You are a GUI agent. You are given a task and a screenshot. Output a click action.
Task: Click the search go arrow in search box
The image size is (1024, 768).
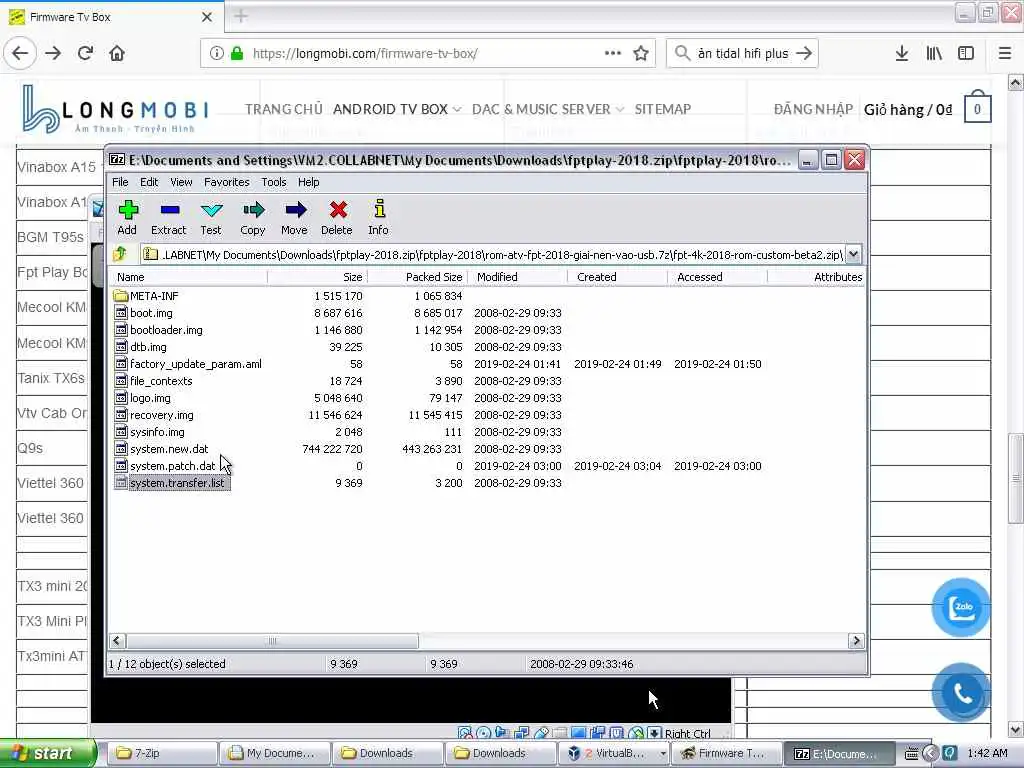[804, 54]
